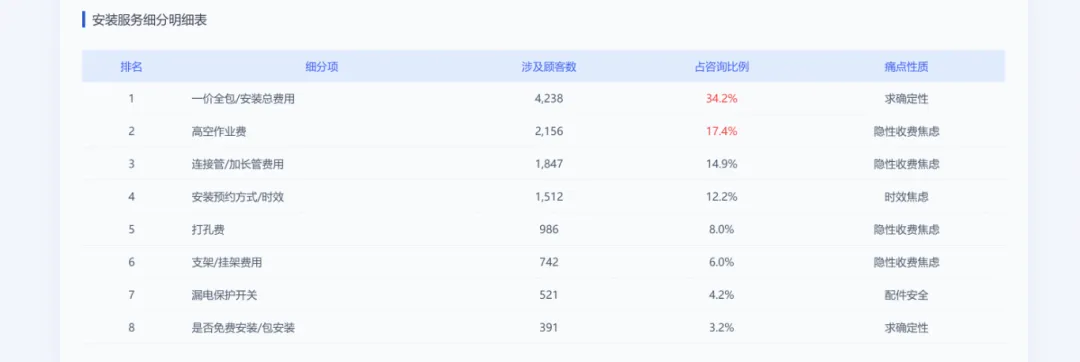1080x362 pixels.
Task: Select the 打孔费 row item
Action: [208, 229]
